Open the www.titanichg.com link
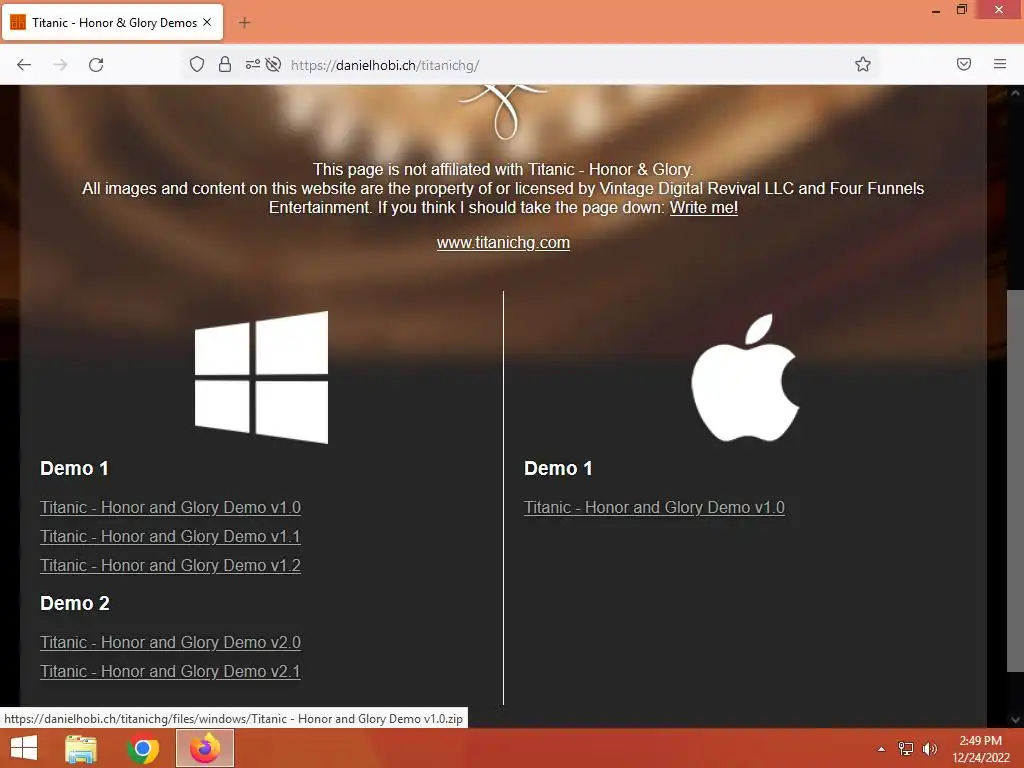The height and width of the screenshot is (768, 1024). pos(503,242)
